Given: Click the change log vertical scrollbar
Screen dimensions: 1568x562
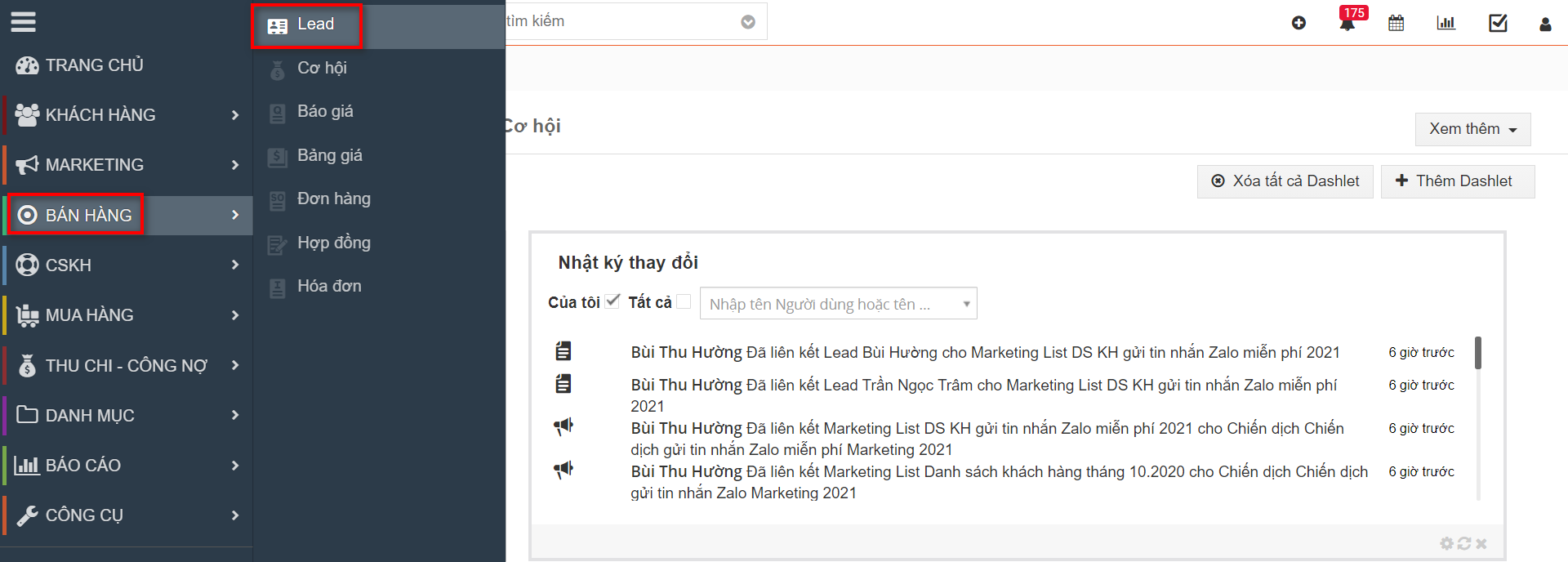Looking at the screenshot, I should [x=1478, y=353].
